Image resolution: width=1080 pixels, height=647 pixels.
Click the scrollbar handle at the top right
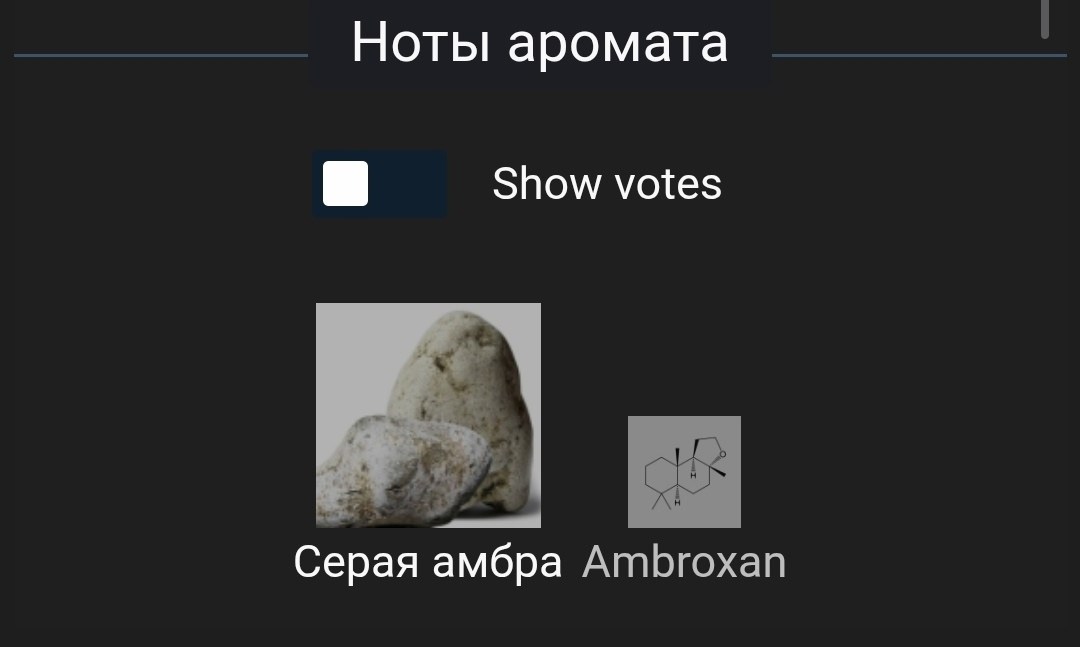(x=1045, y=19)
